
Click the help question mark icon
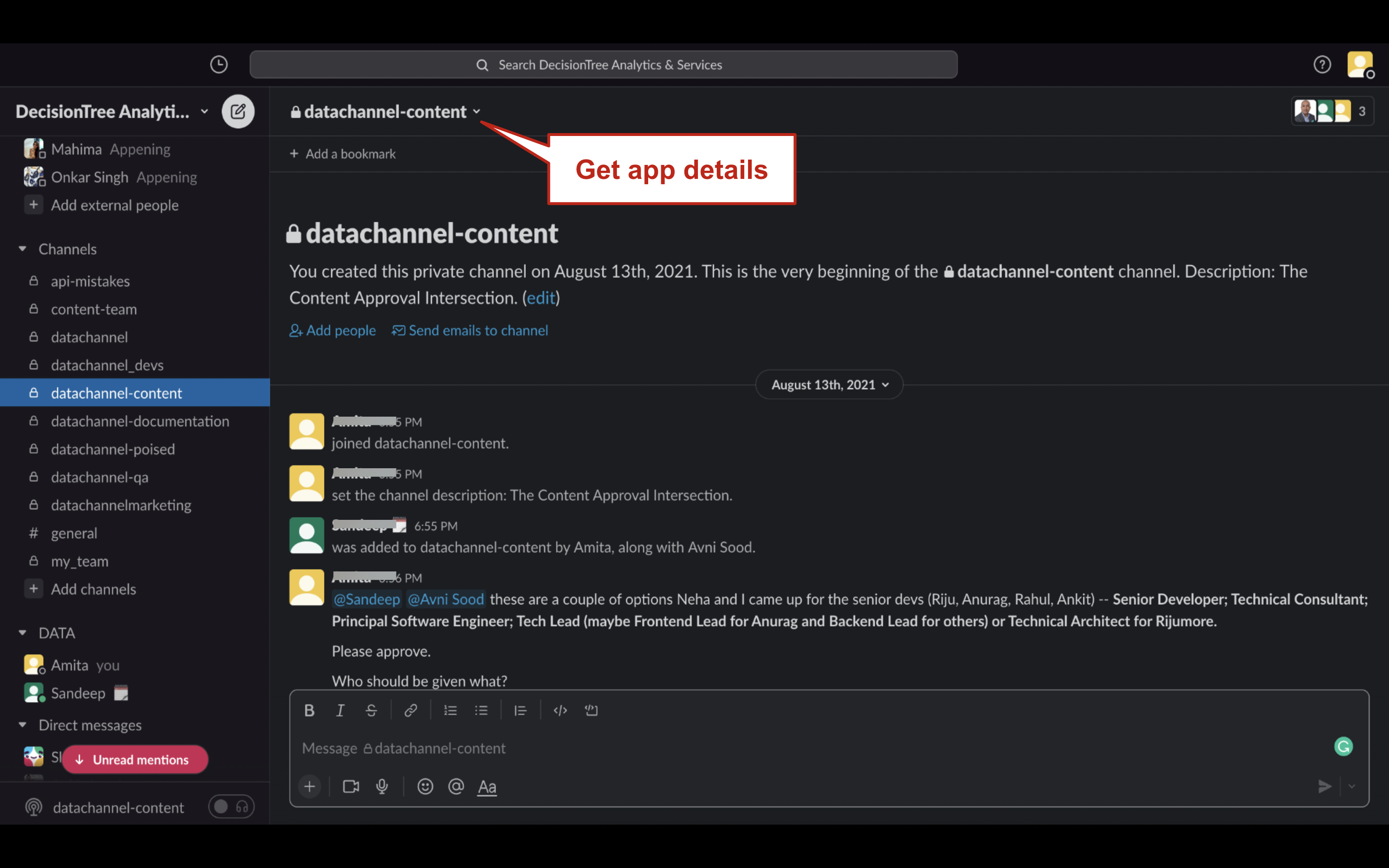pos(1322,64)
